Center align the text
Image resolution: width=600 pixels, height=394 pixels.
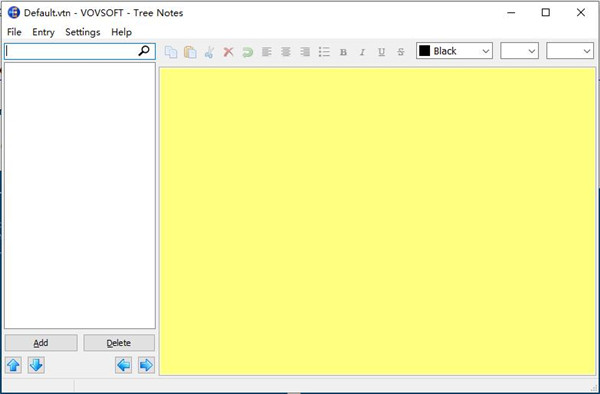coord(286,52)
